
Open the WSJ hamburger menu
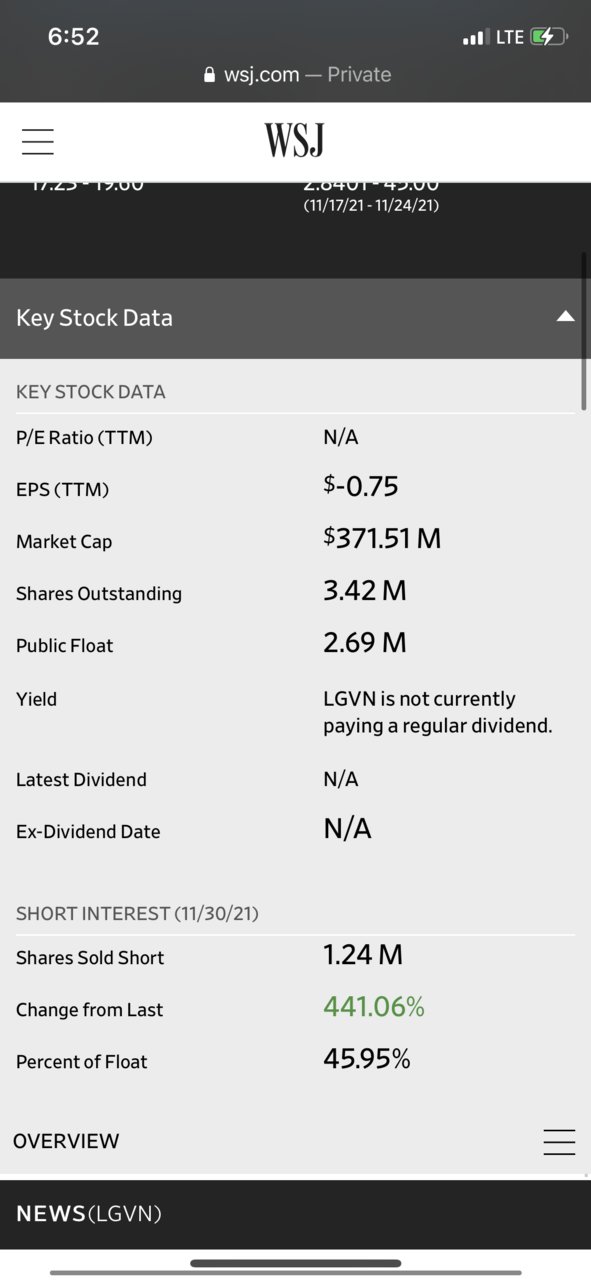38,142
